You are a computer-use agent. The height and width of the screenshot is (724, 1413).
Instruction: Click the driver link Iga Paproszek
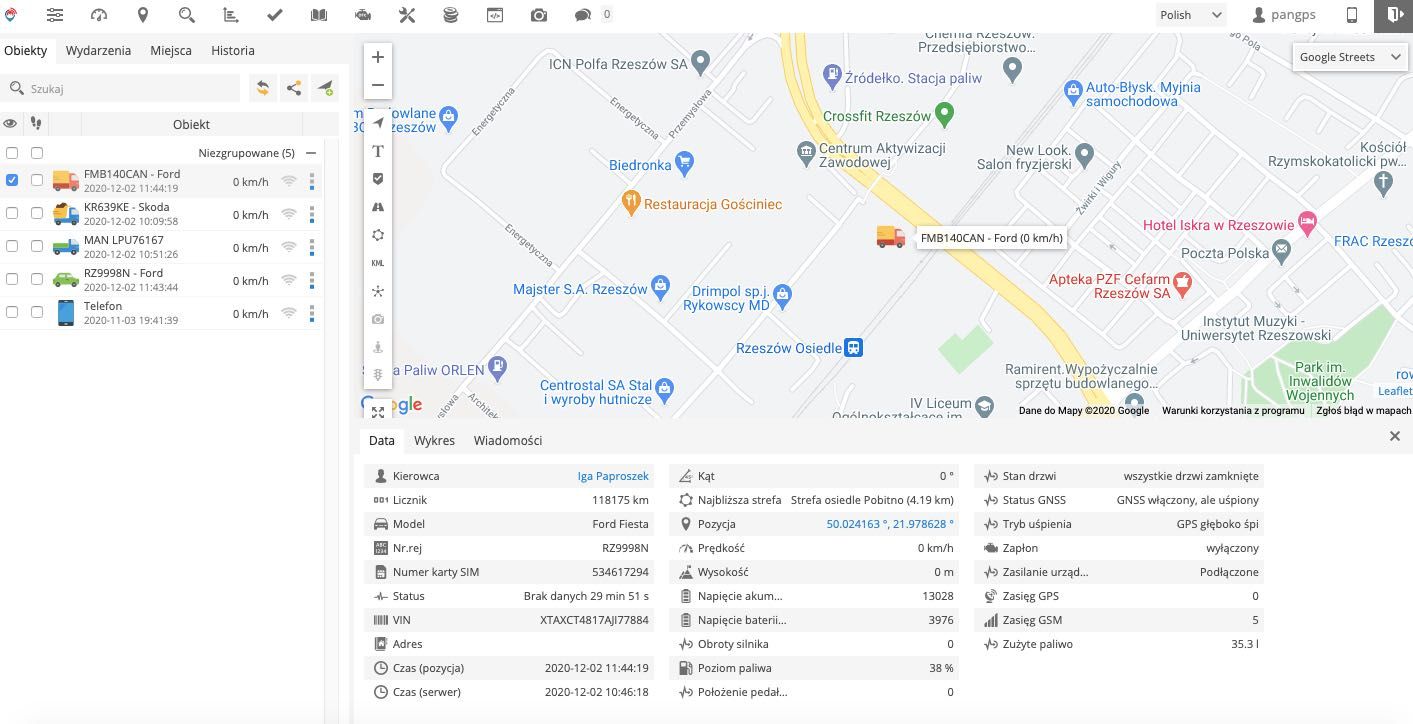pos(613,476)
